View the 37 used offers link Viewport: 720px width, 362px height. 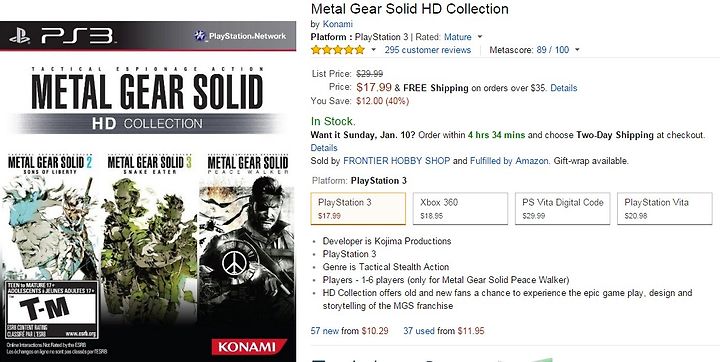tap(419, 331)
